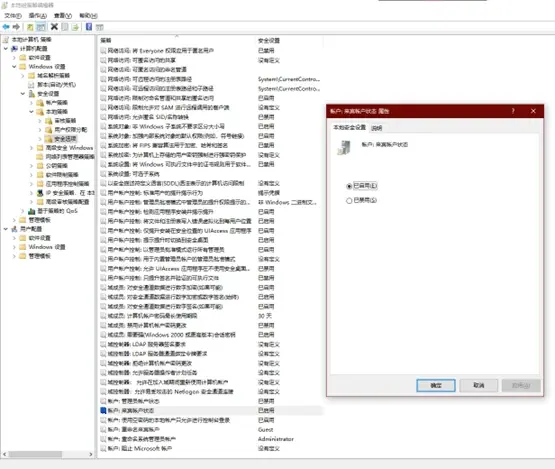Collapse the 计算机配置 tree node
Viewport: 555px width, 469px height.
6,48
